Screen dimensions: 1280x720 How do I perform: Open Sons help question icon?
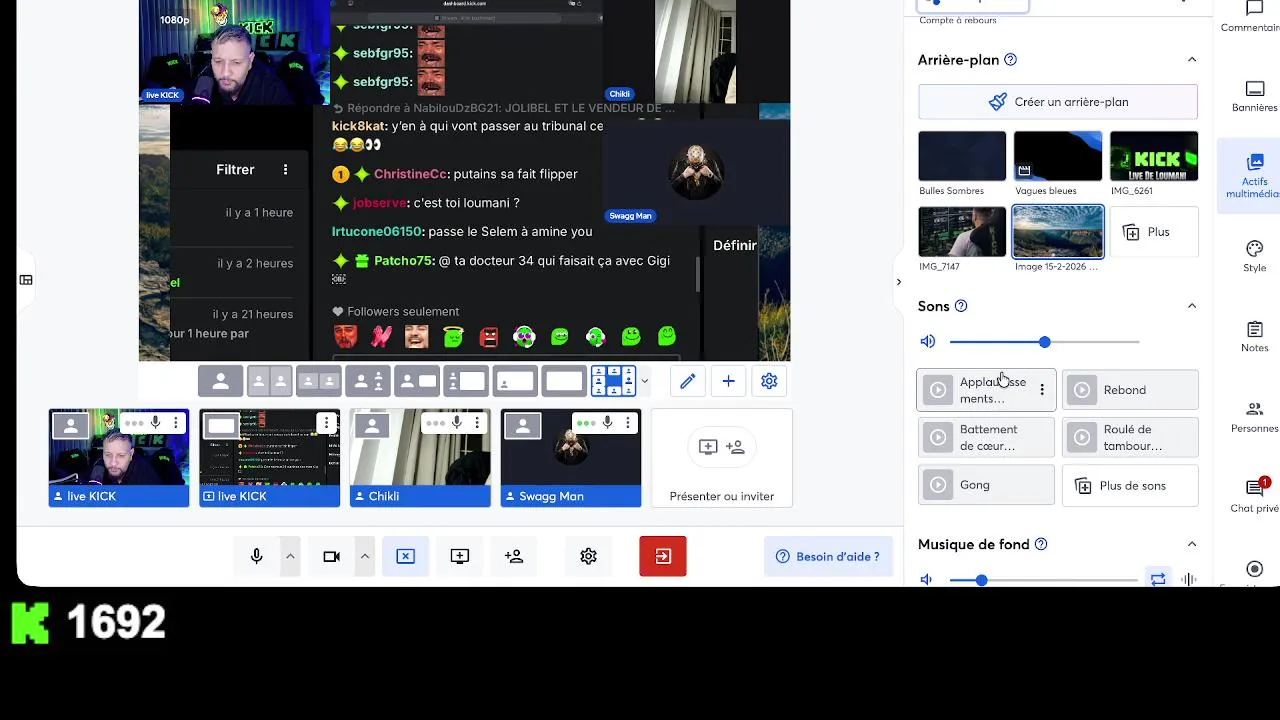click(961, 306)
